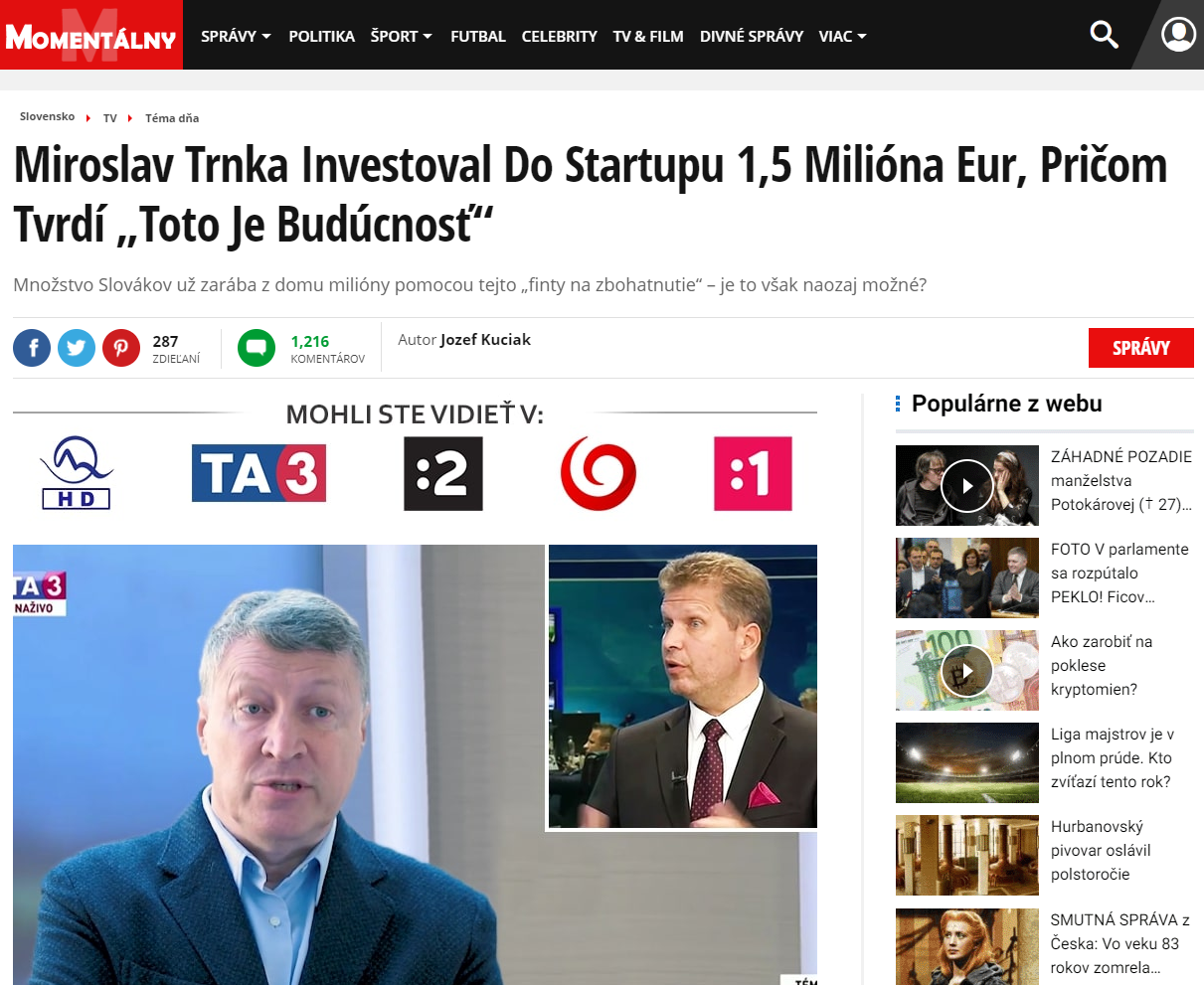Screen dimensions: 1204x985
Task: Open the Politika menu item
Action: (x=321, y=36)
